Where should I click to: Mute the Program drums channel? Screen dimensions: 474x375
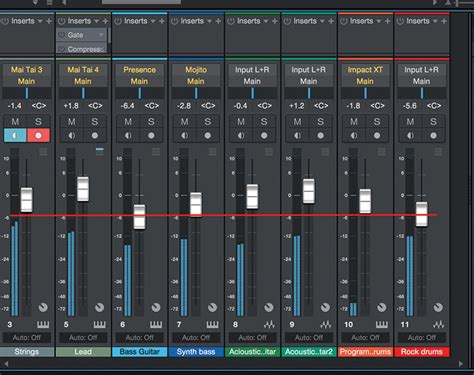(x=354, y=122)
